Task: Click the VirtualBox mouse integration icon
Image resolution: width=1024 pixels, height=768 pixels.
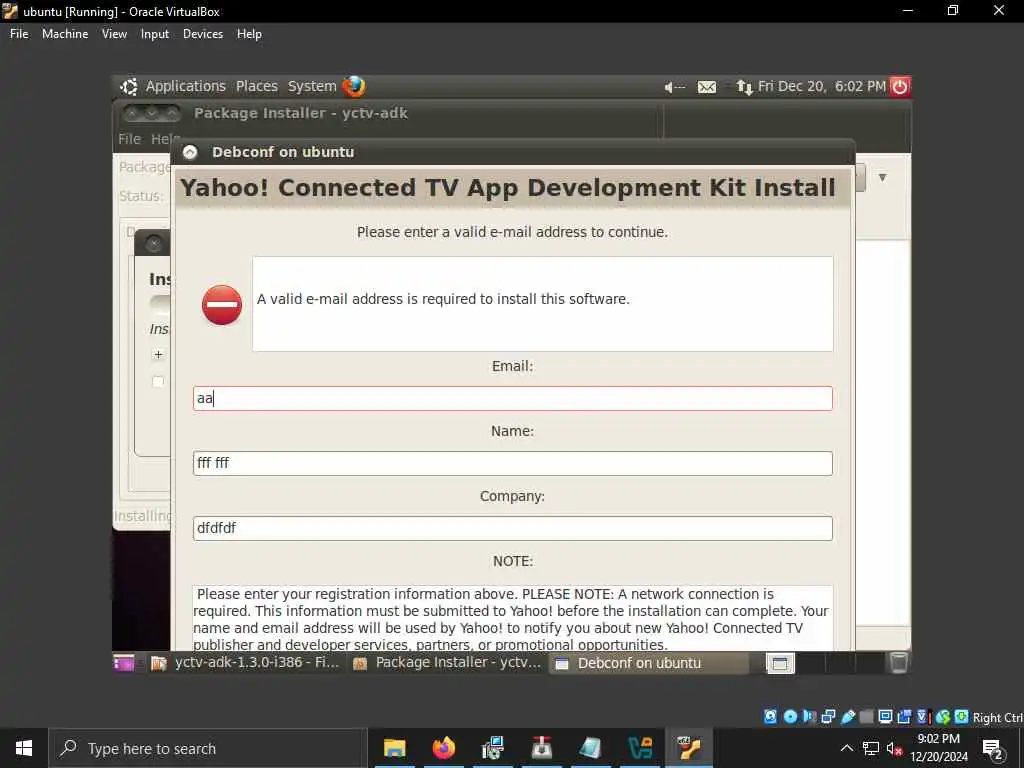Action: tap(942, 717)
